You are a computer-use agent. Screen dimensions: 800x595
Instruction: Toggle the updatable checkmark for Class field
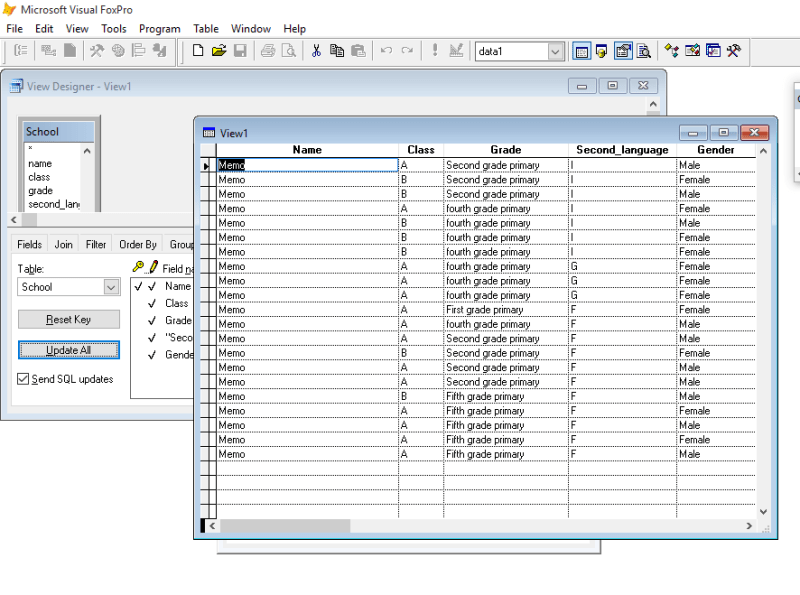click(152, 304)
